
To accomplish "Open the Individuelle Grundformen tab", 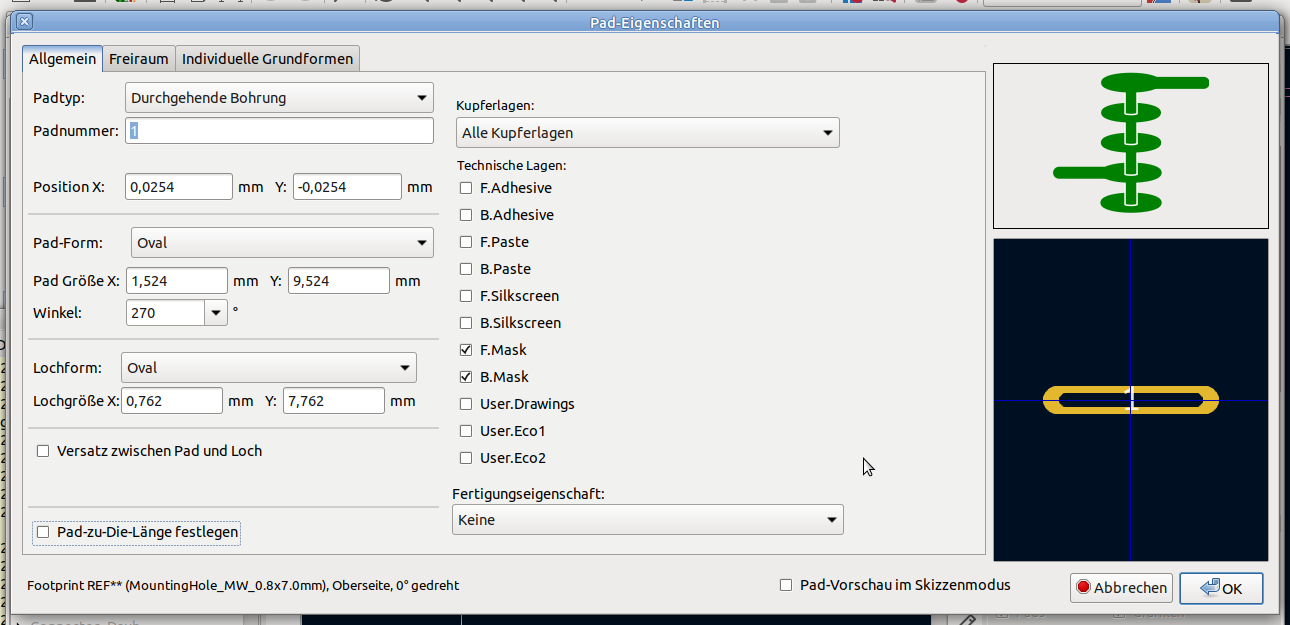I will [x=267, y=59].
